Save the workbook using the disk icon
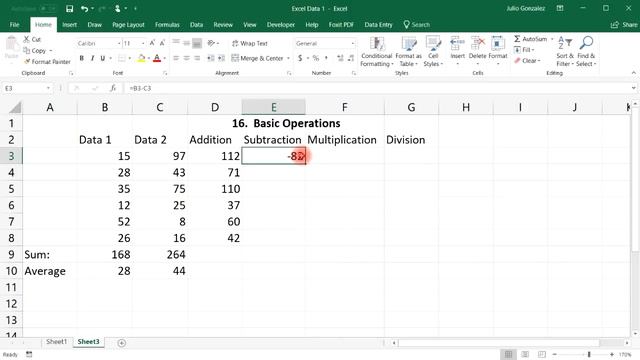 tap(69, 9)
